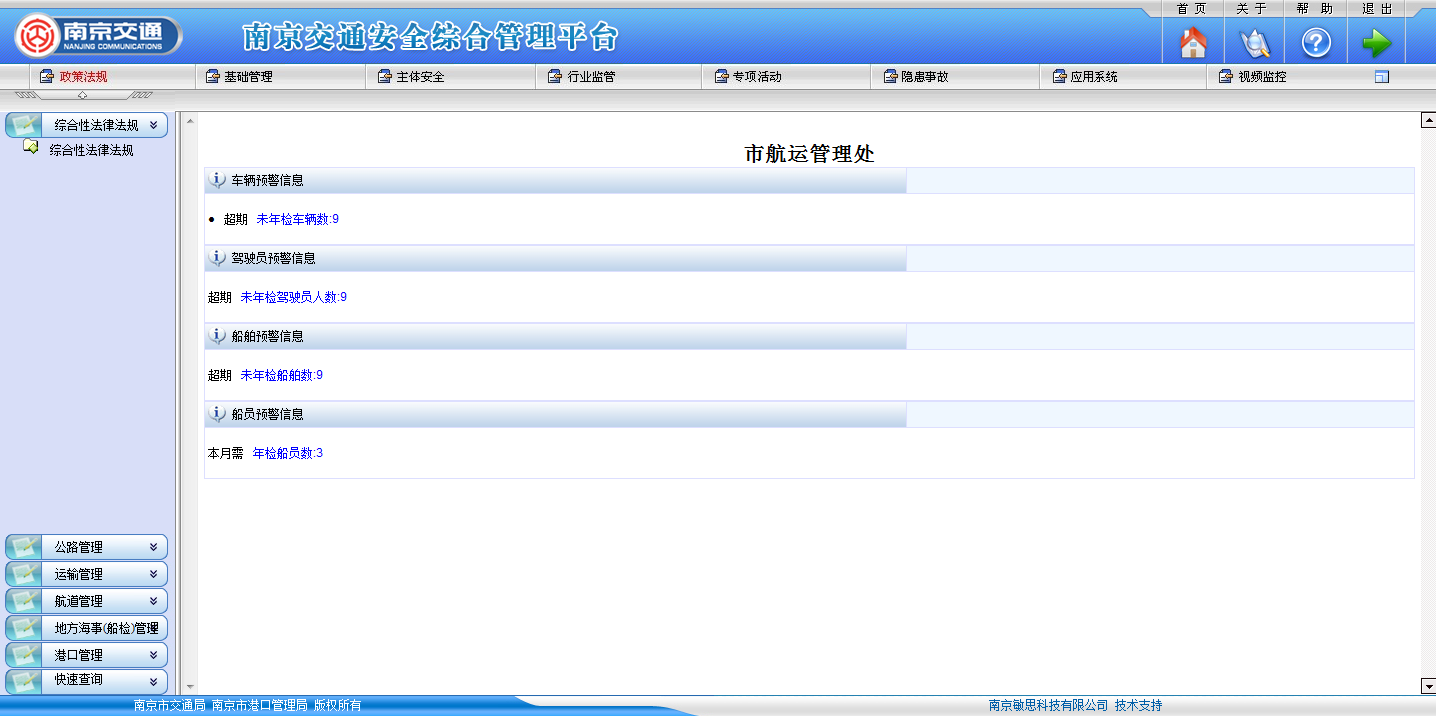Open the 未年检车辆数:9 link
This screenshot has width=1436, height=716.
pos(297,219)
